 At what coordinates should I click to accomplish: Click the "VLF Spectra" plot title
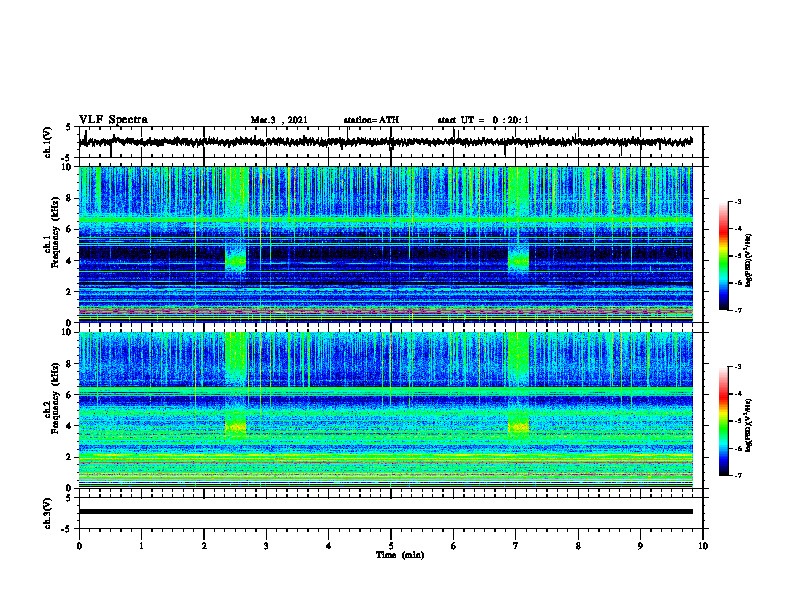[113, 120]
